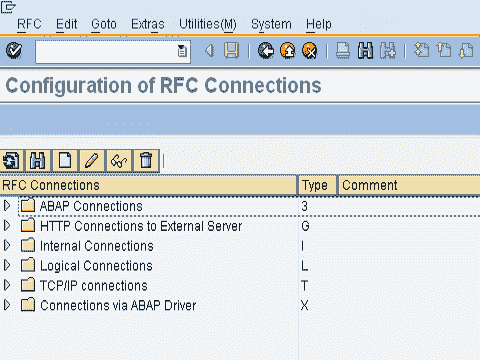Click the Previous Page icon

[x=444, y=51]
